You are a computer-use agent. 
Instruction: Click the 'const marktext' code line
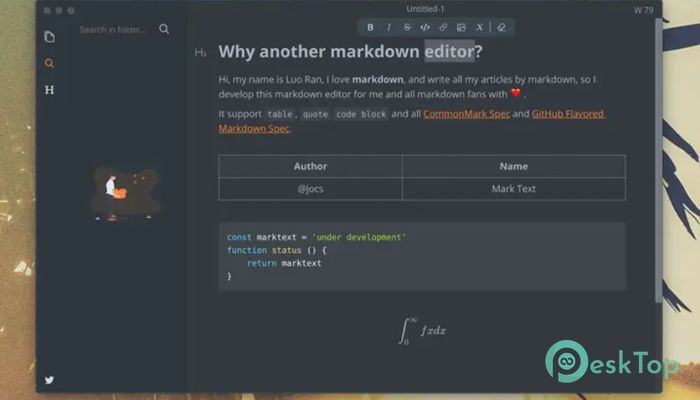coord(317,237)
